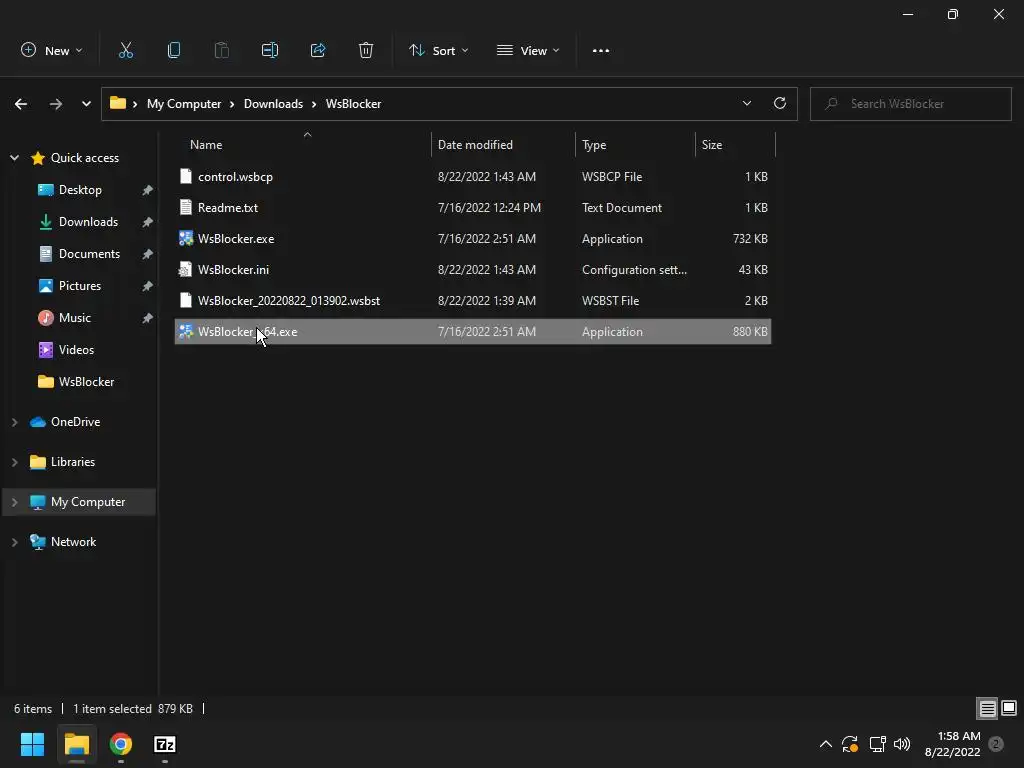Click the Cut scissors icon
The height and width of the screenshot is (768, 1024).
125,50
